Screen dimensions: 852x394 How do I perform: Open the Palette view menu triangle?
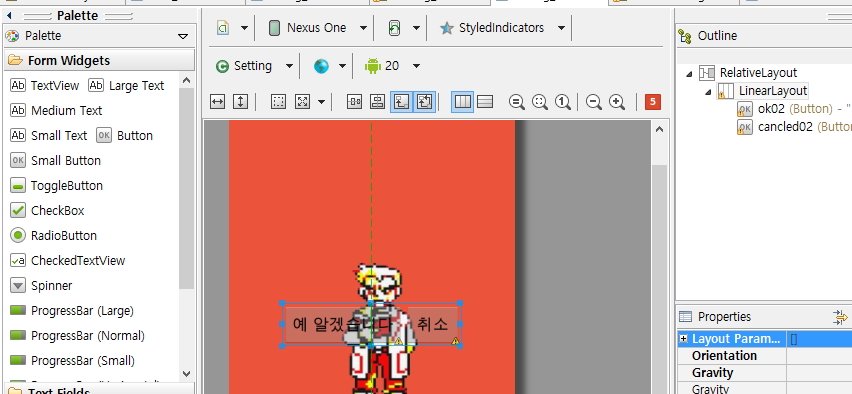click(183, 36)
